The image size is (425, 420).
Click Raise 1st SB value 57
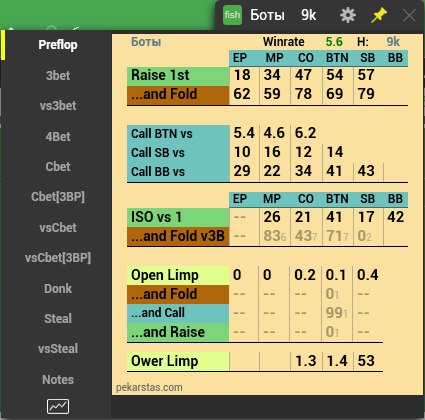pos(366,75)
